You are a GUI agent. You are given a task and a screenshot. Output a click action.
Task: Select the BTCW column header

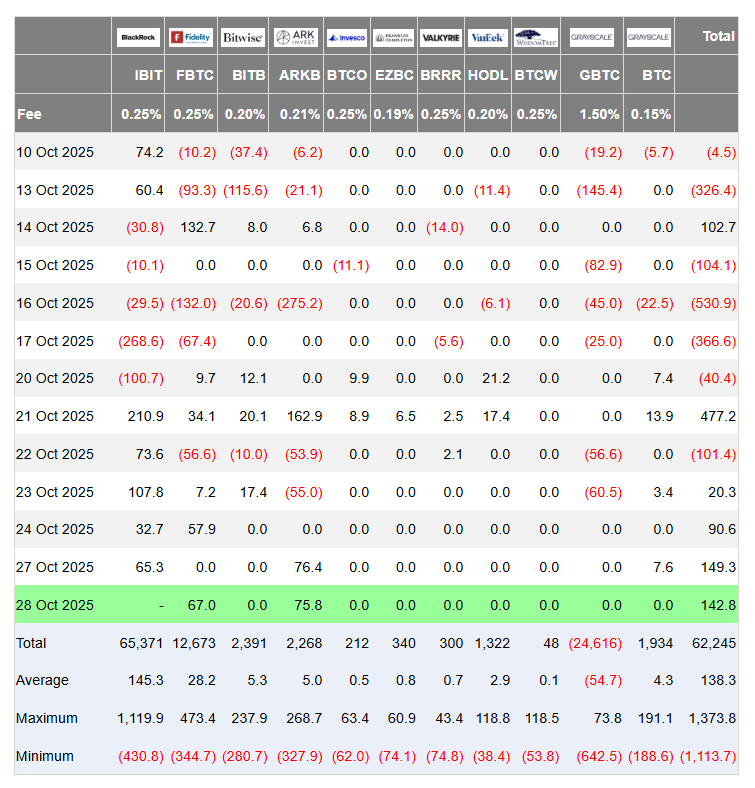pos(536,75)
